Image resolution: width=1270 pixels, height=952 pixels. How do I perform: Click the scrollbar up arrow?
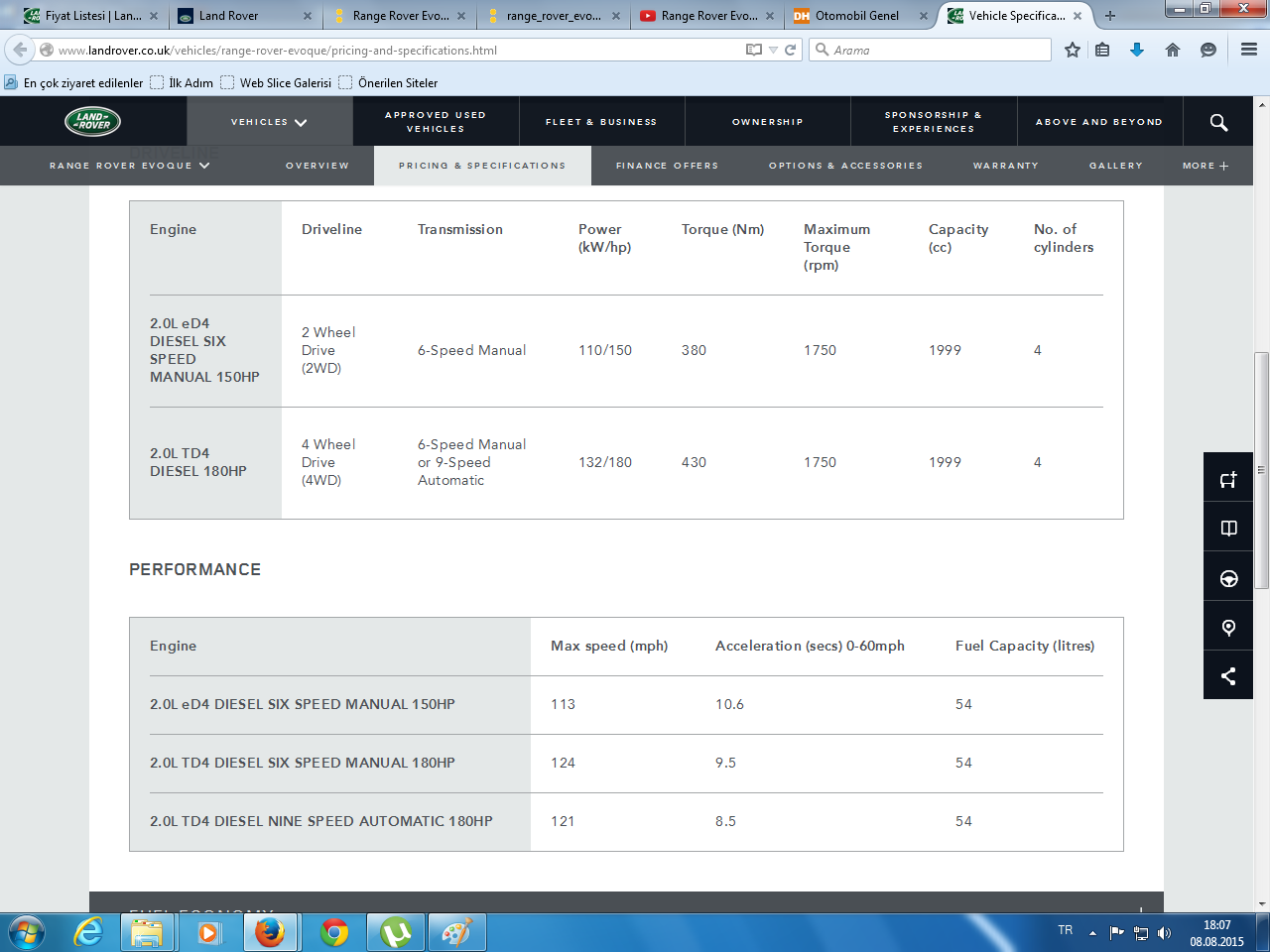1262,103
